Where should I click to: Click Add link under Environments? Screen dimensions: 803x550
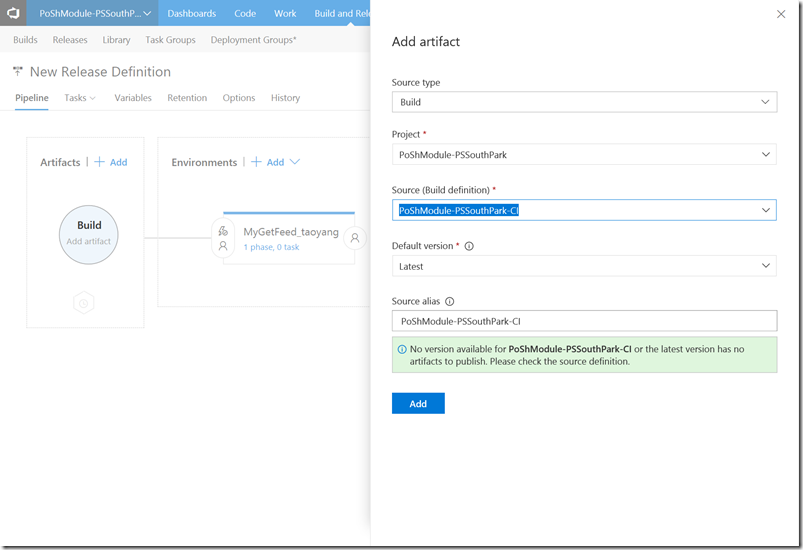click(x=275, y=162)
